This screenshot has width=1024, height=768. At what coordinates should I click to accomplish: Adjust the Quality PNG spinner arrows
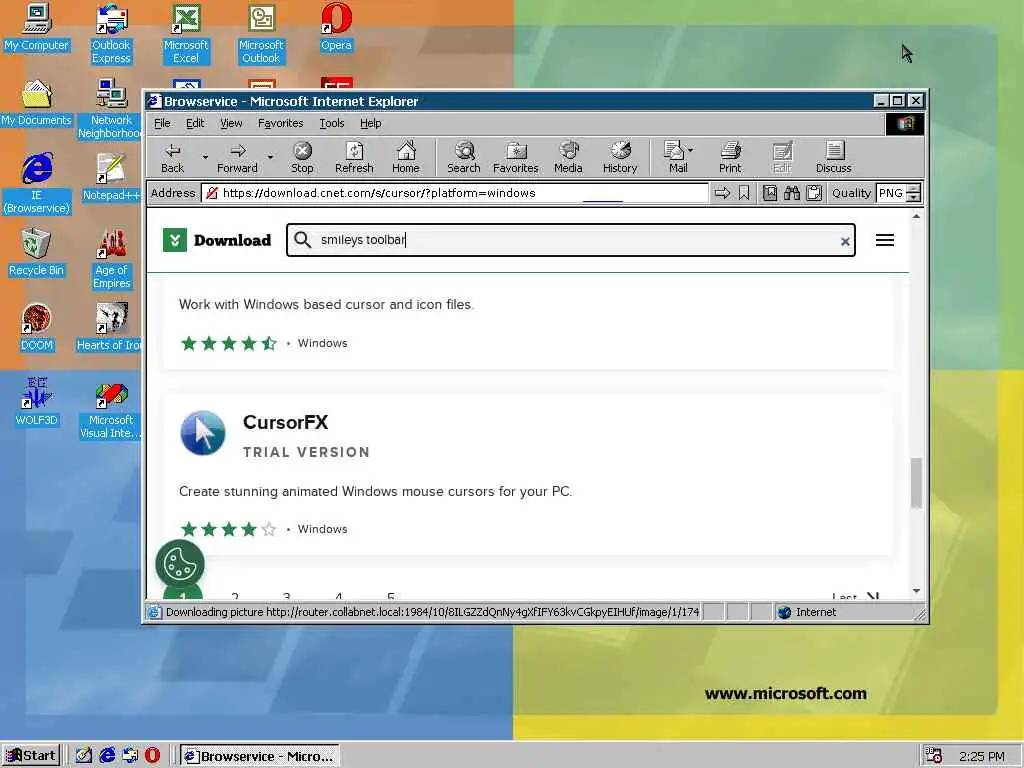914,193
